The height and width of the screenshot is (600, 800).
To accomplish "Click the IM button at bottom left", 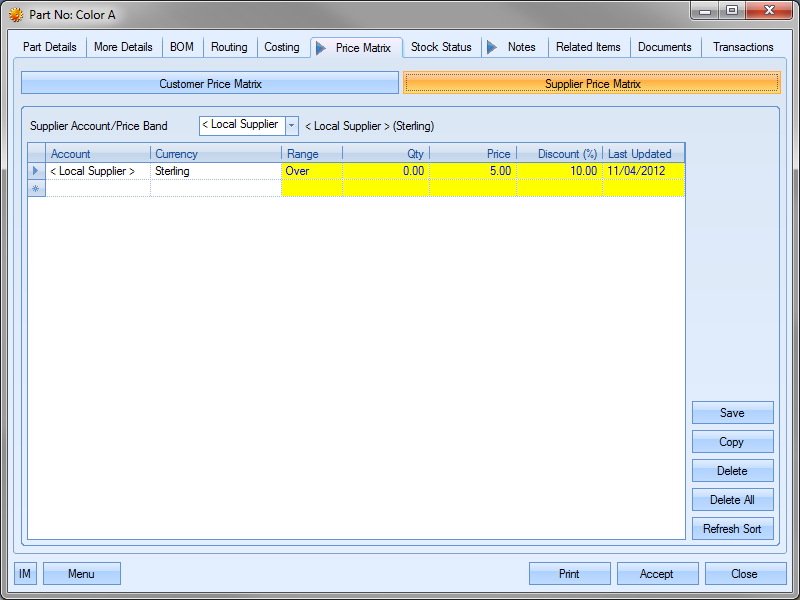I will [25, 574].
